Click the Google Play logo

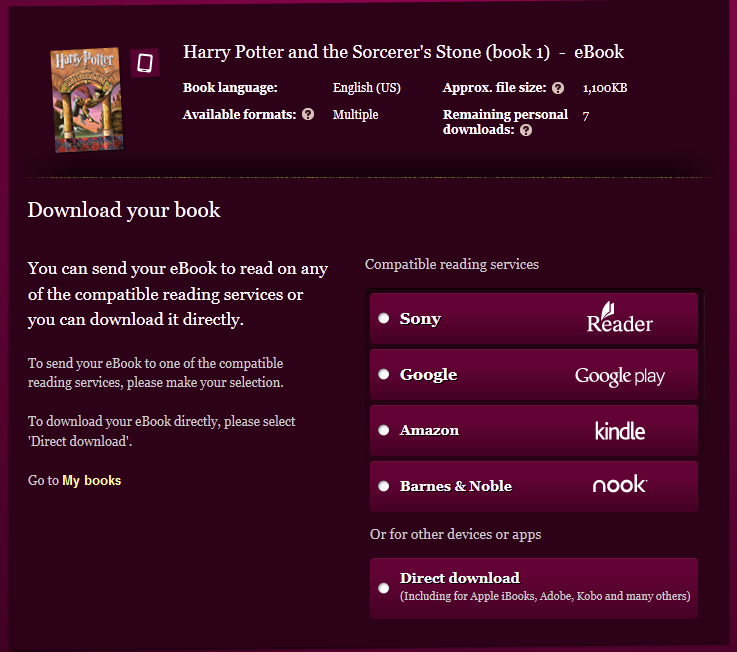pos(619,376)
